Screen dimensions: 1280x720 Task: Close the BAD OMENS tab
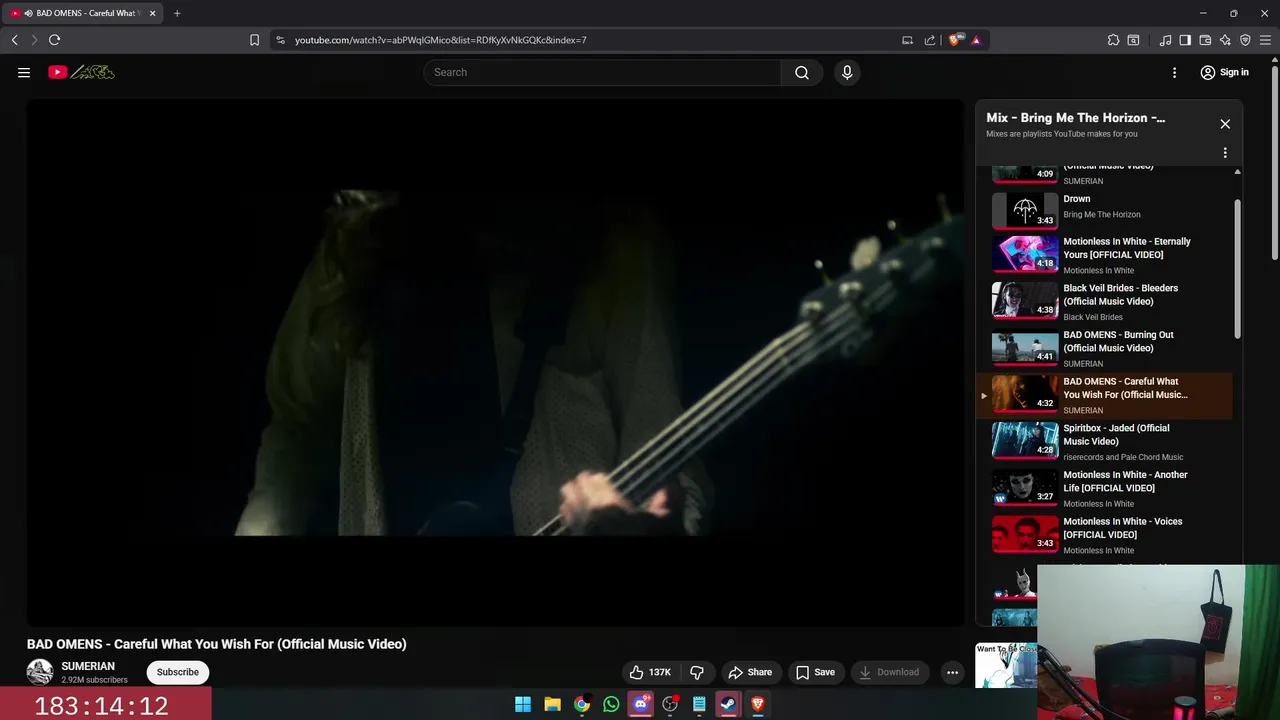coord(152,13)
